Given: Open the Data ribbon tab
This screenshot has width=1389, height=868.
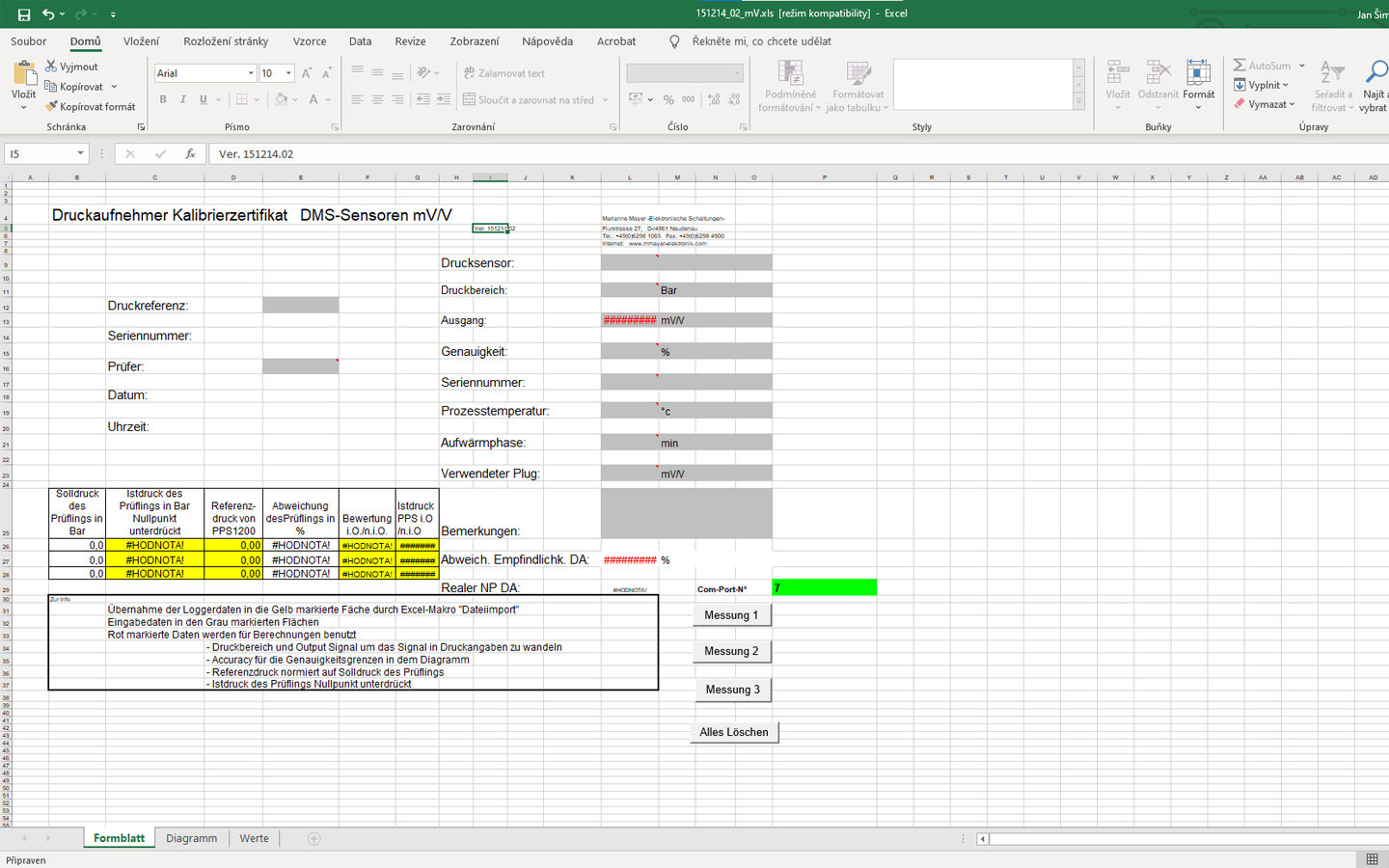Looking at the screenshot, I should [361, 41].
